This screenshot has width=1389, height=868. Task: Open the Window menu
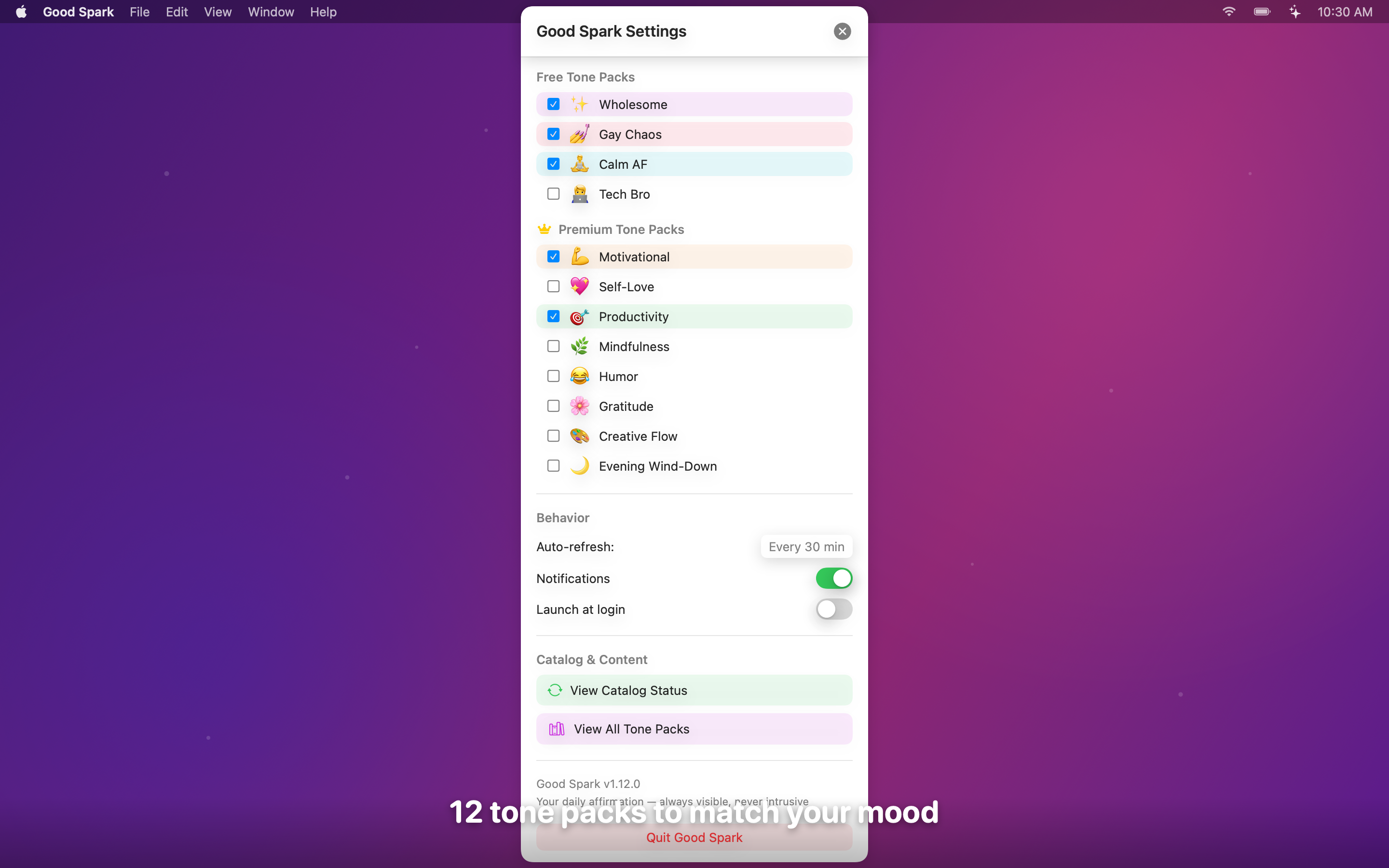point(271,12)
